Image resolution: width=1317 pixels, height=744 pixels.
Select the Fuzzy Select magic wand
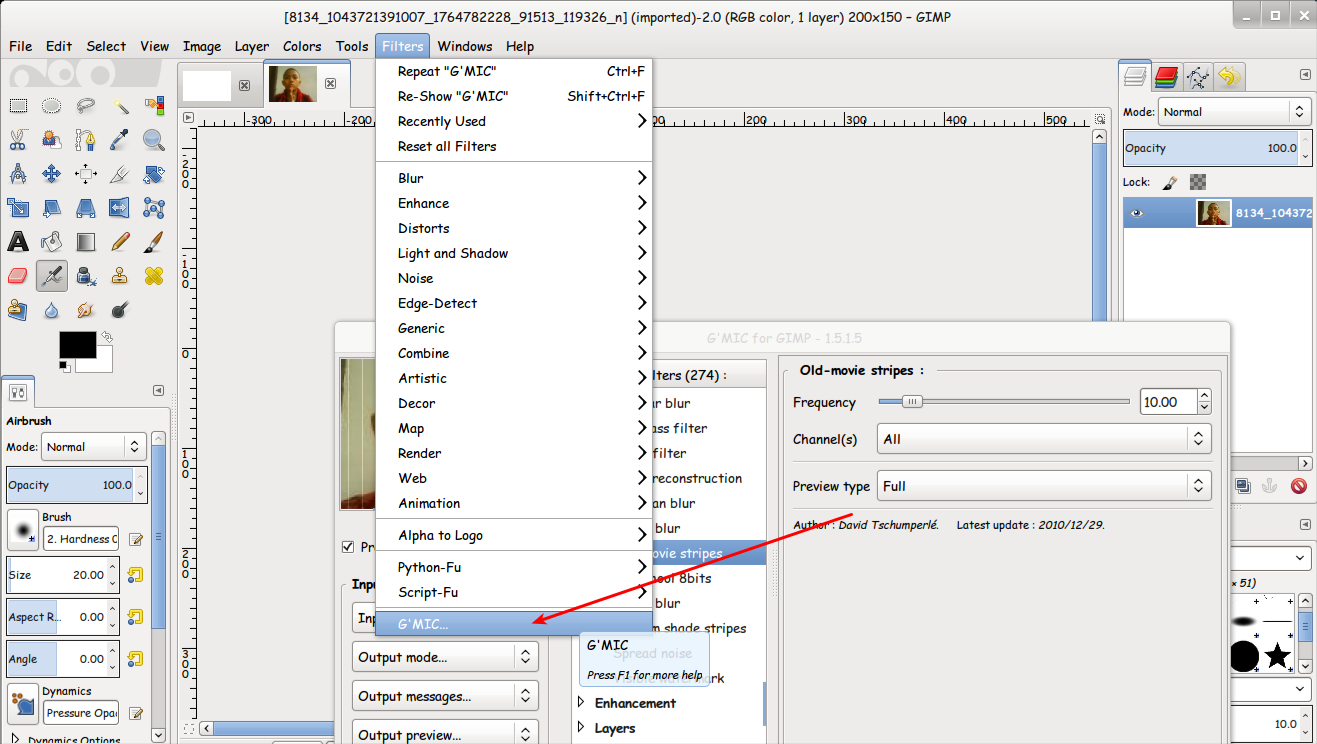(x=120, y=105)
